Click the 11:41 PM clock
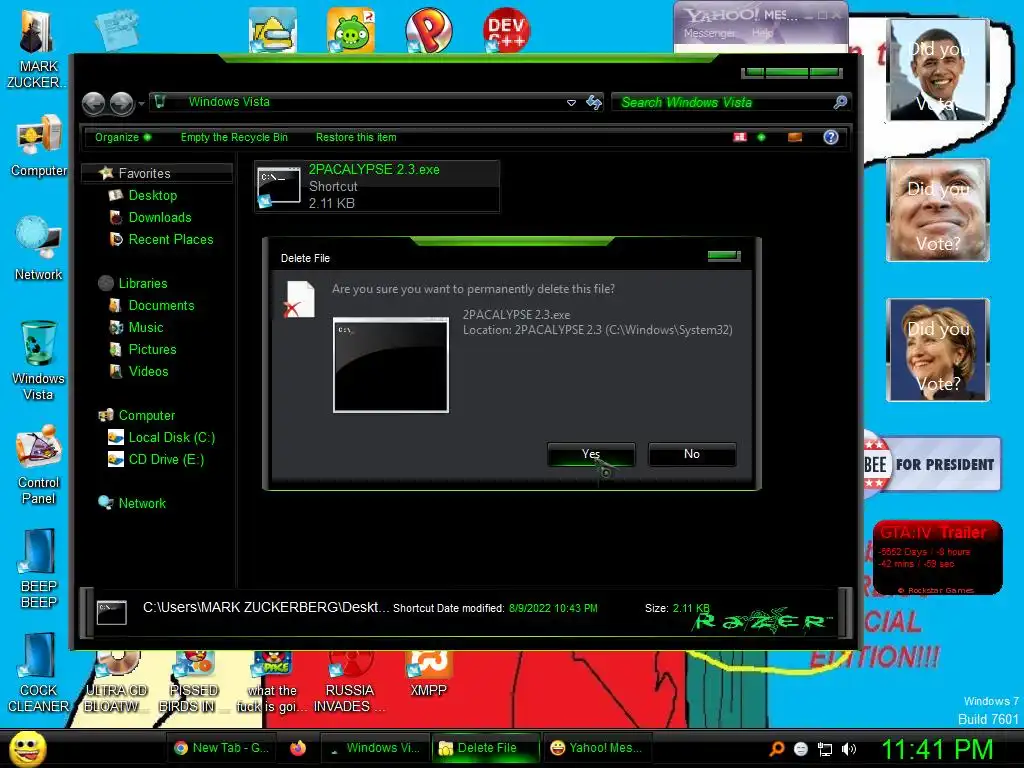This screenshot has height=768, width=1024. click(937, 749)
